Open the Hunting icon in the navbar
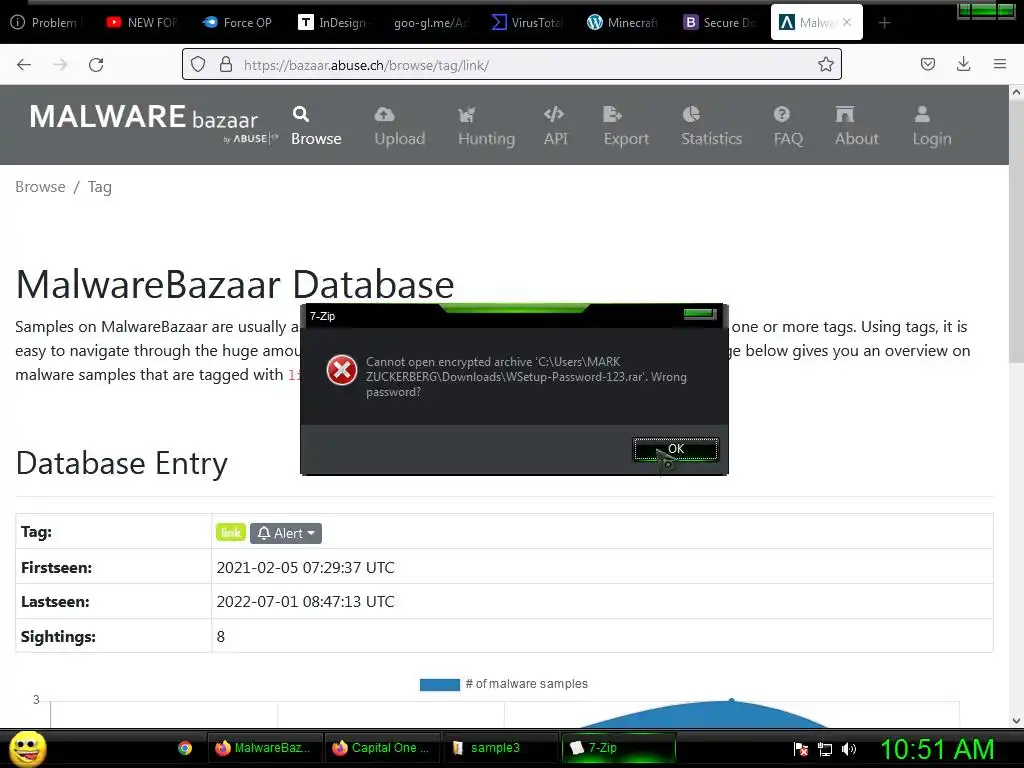The height and width of the screenshot is (768, 1024). tap(466, 115)
